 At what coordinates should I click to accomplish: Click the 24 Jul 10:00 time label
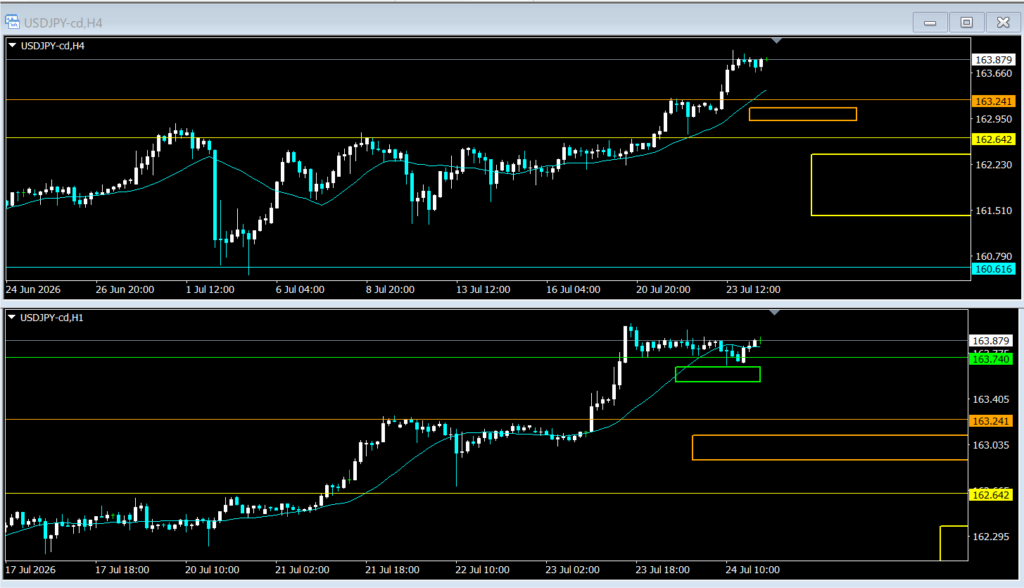coord(752,570)
